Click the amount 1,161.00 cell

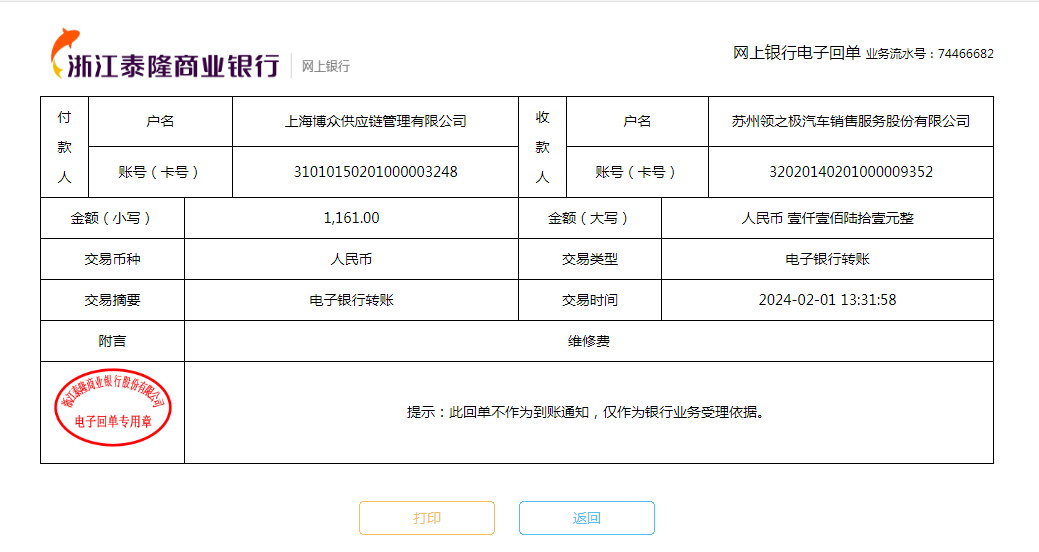[351, 218]
